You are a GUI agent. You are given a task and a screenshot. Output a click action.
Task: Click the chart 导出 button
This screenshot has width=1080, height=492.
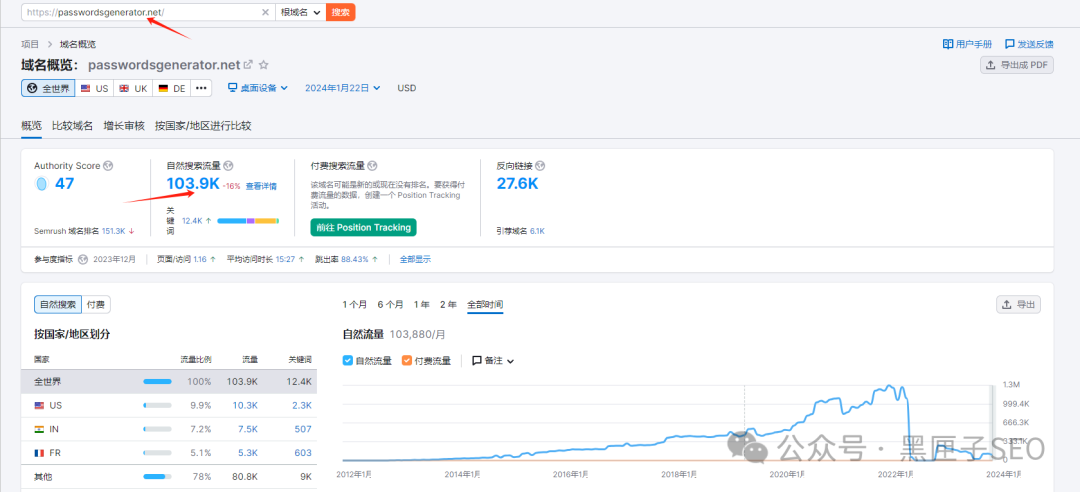point(1018,305)
